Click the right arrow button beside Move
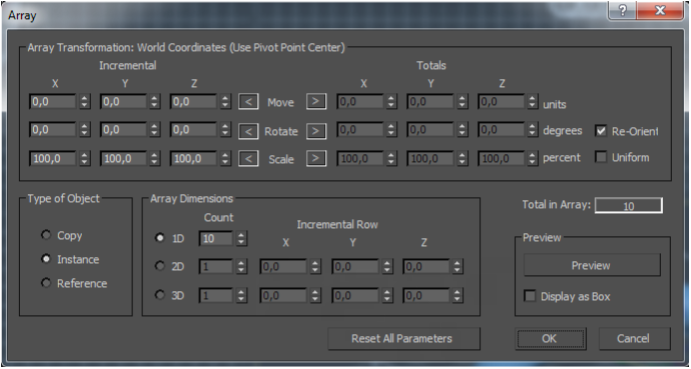691x369 pixels. pos(316,102)
